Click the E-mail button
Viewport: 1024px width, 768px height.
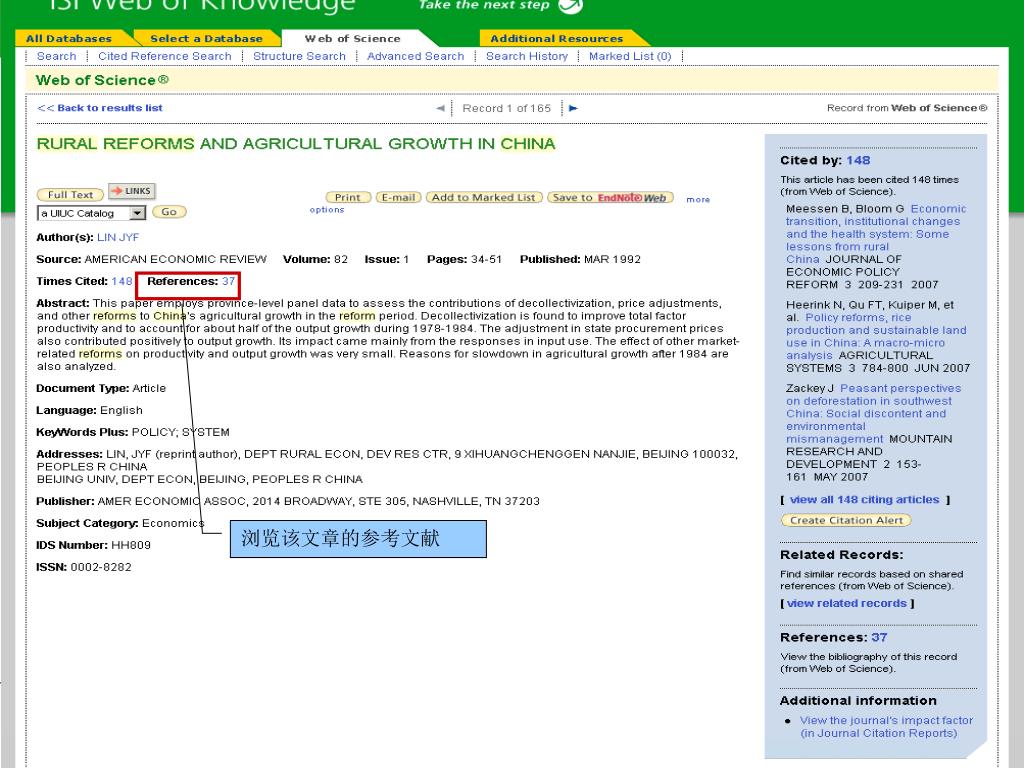pyautogui.click(x=398, y=197)
